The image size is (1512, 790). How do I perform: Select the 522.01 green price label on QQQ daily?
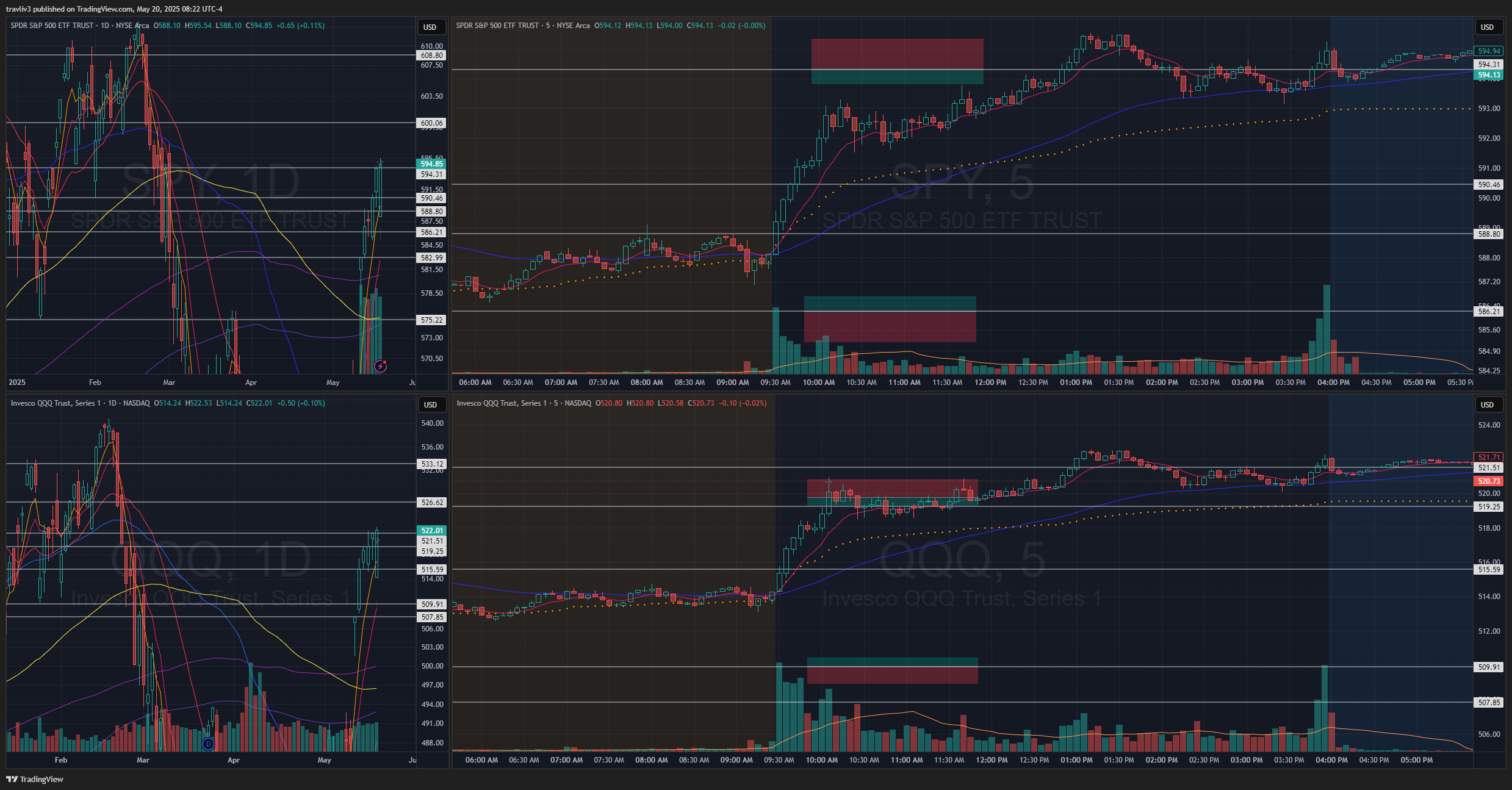pyautogui.click(x=432, y=530)
